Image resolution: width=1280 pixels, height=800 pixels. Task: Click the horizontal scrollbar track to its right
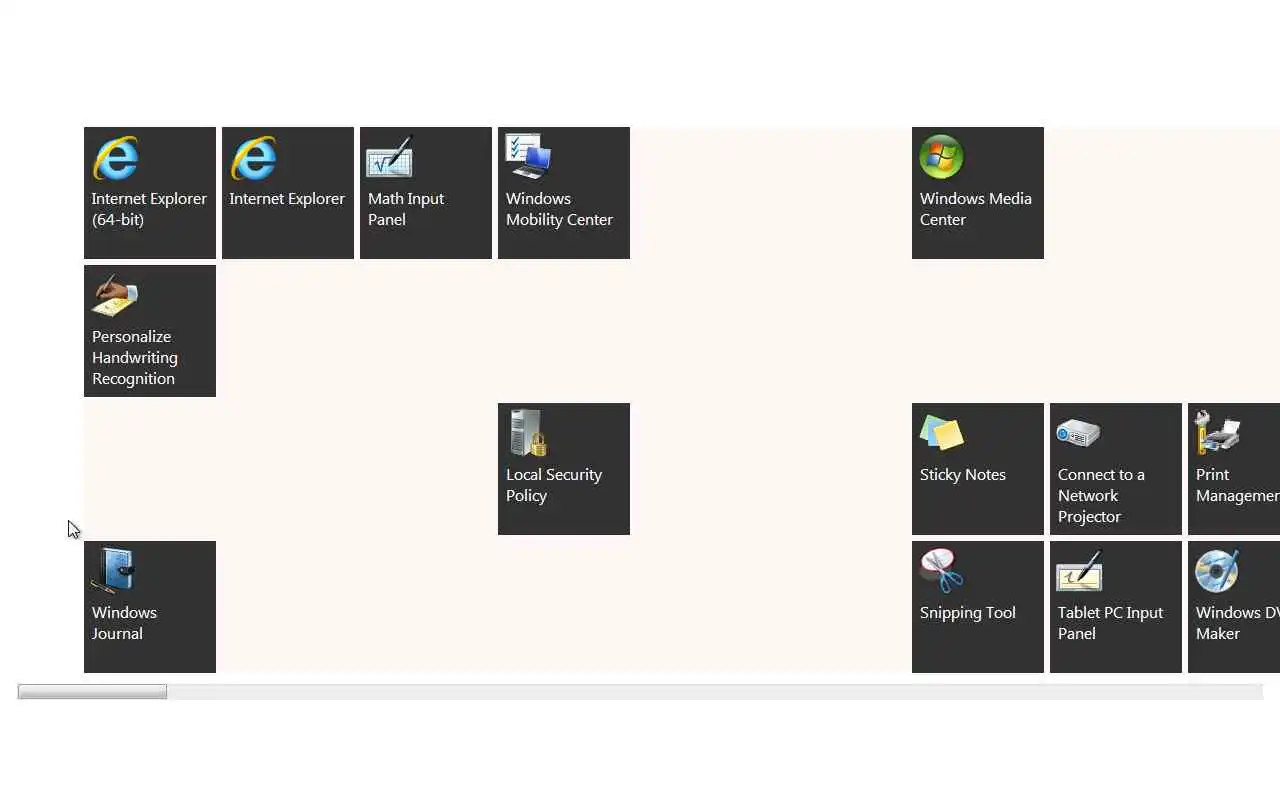715,692
